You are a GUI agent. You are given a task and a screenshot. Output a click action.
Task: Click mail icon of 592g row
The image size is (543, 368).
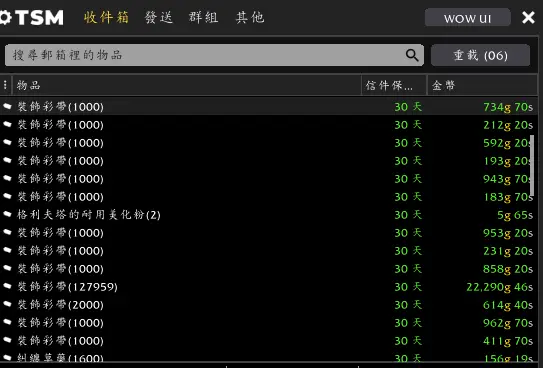(x=8, y=142)
